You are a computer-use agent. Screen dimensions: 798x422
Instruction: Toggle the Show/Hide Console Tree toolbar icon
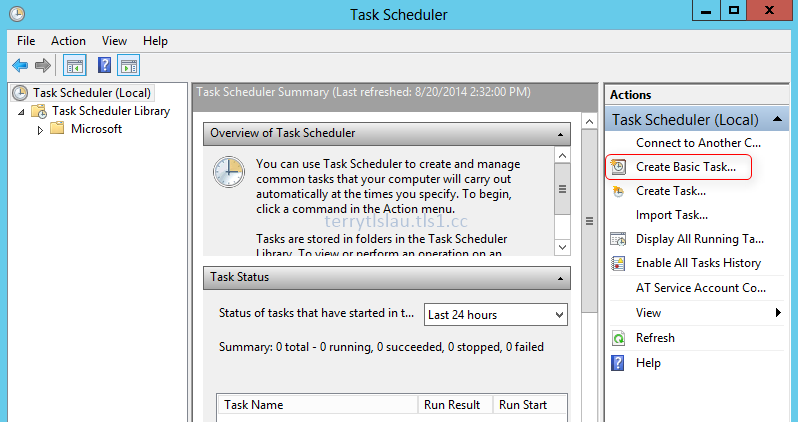75,65
